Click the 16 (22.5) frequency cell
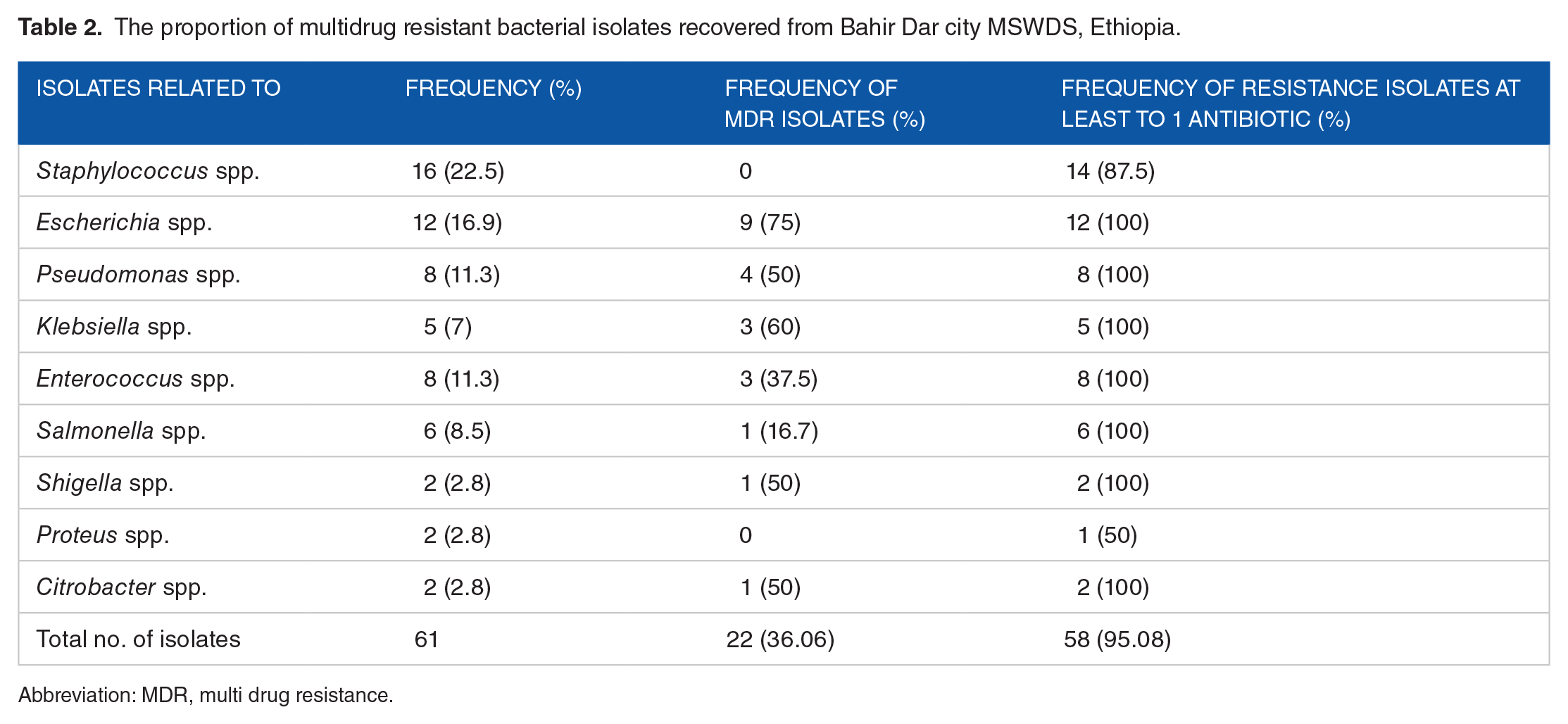The height and width of the screenshot is (724, 1568). click(458, 171)
